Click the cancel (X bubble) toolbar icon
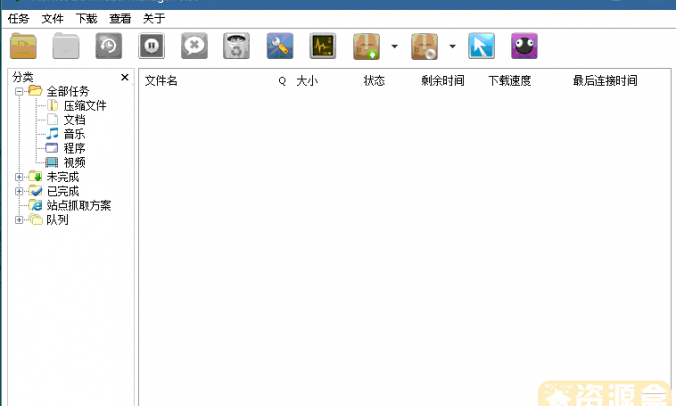Screen dimensions: 676x406 tap(194, 46)
